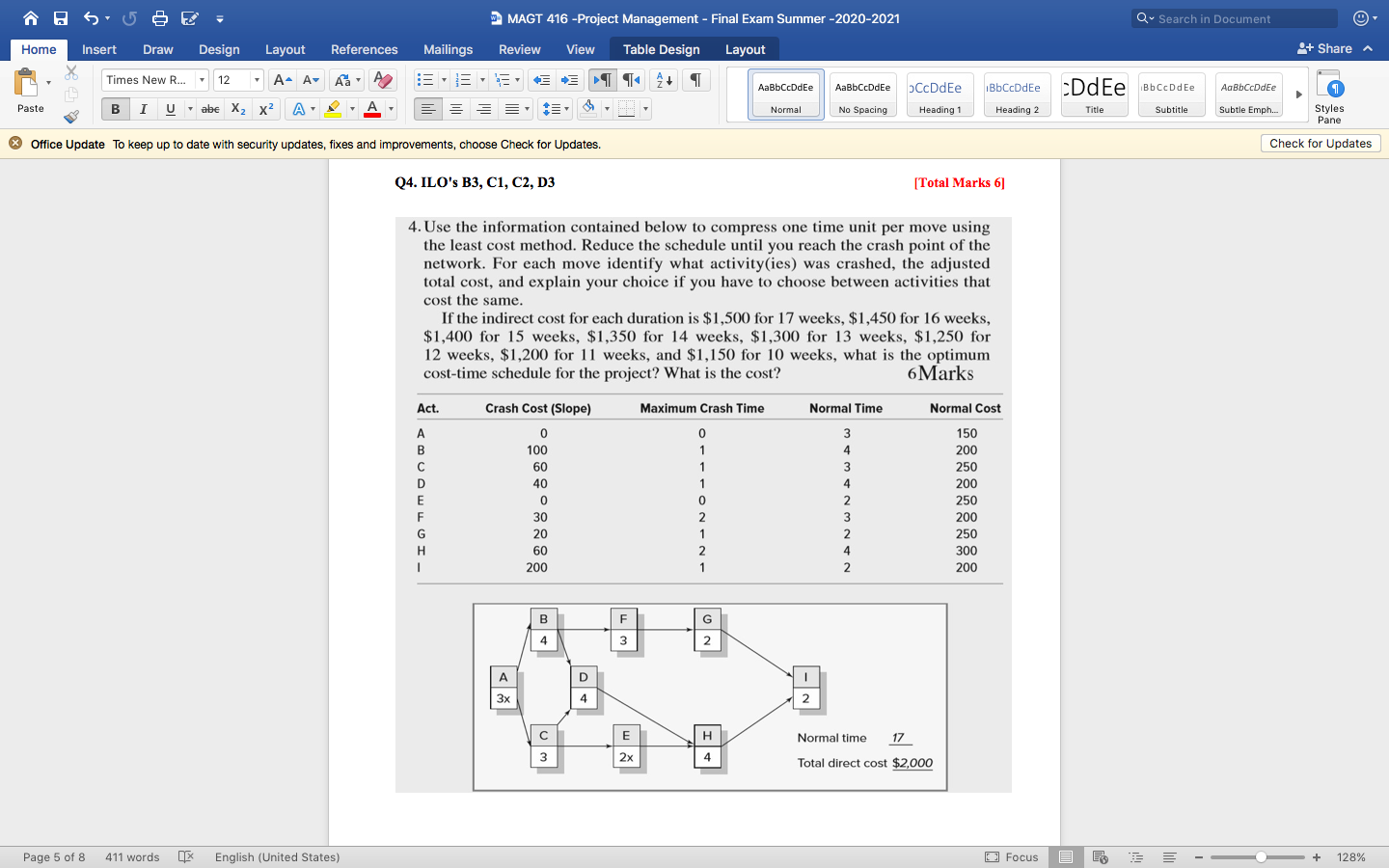Select the Subscript icon
This screenshot has width=1389, height=868.
point(237,108)
